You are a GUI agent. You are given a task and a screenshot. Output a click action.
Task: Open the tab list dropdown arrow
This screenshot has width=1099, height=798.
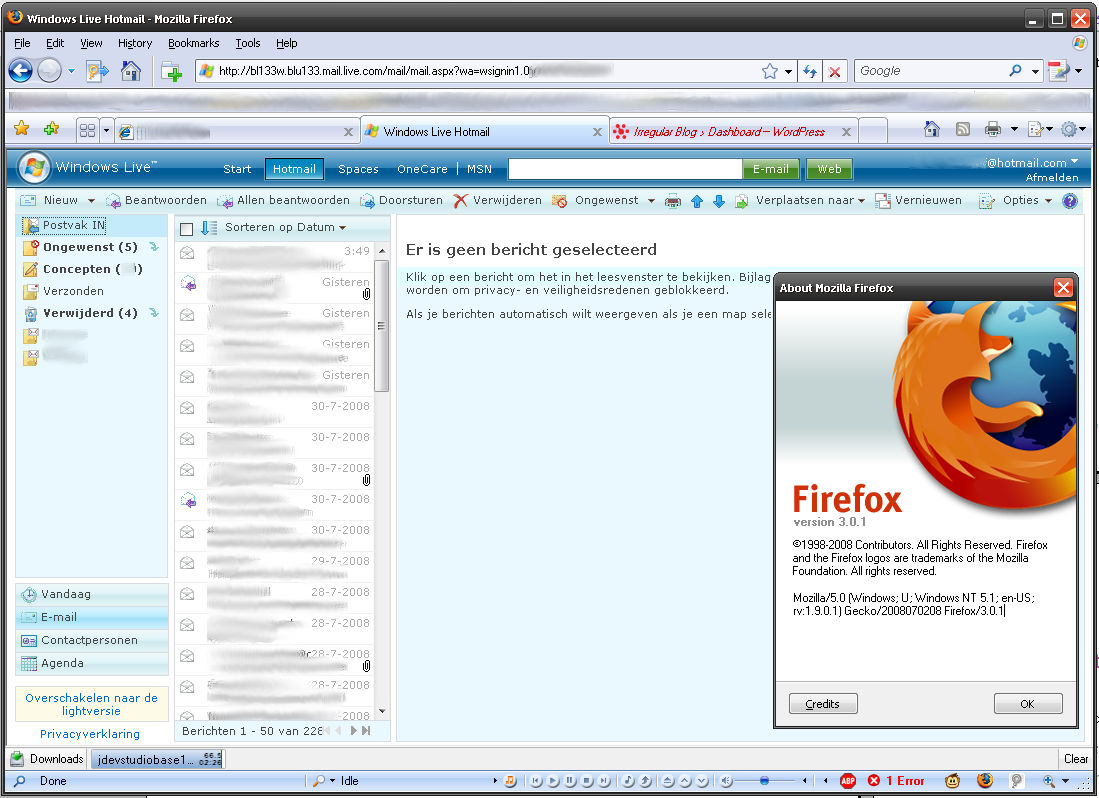107,130
